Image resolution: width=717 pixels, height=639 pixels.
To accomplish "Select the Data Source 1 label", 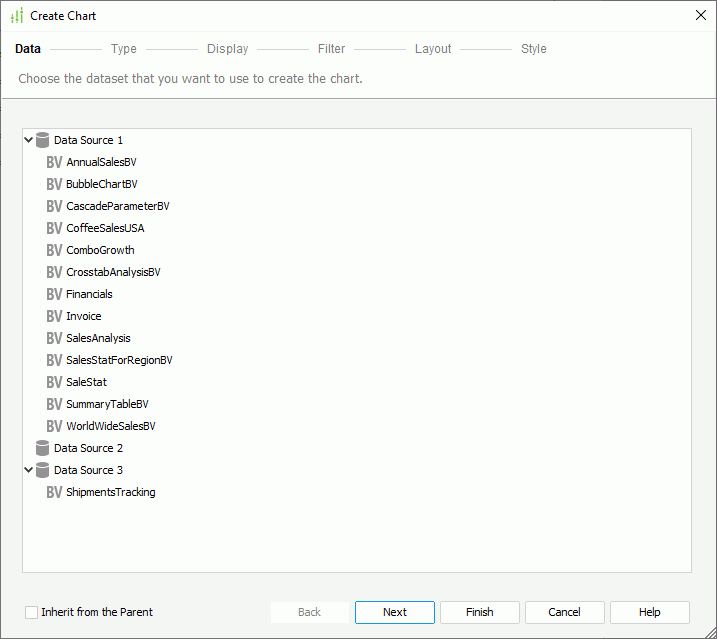I will [88, 140].
